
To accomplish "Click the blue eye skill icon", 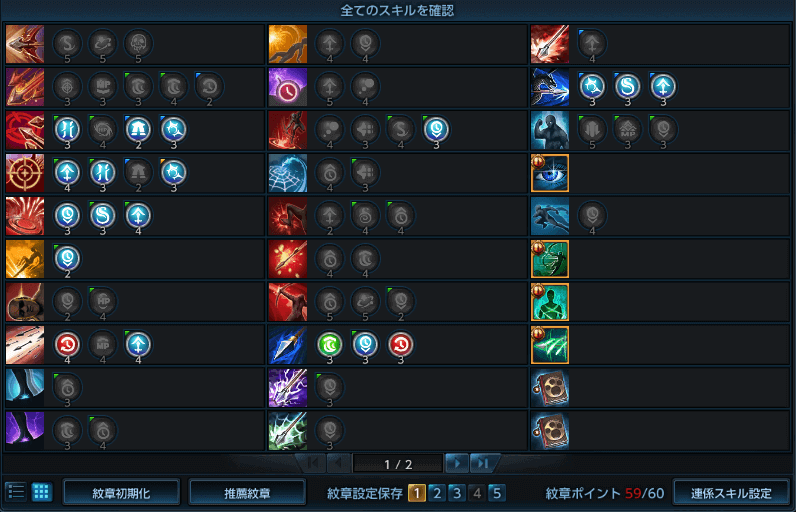I will click(x=550, y=173).
